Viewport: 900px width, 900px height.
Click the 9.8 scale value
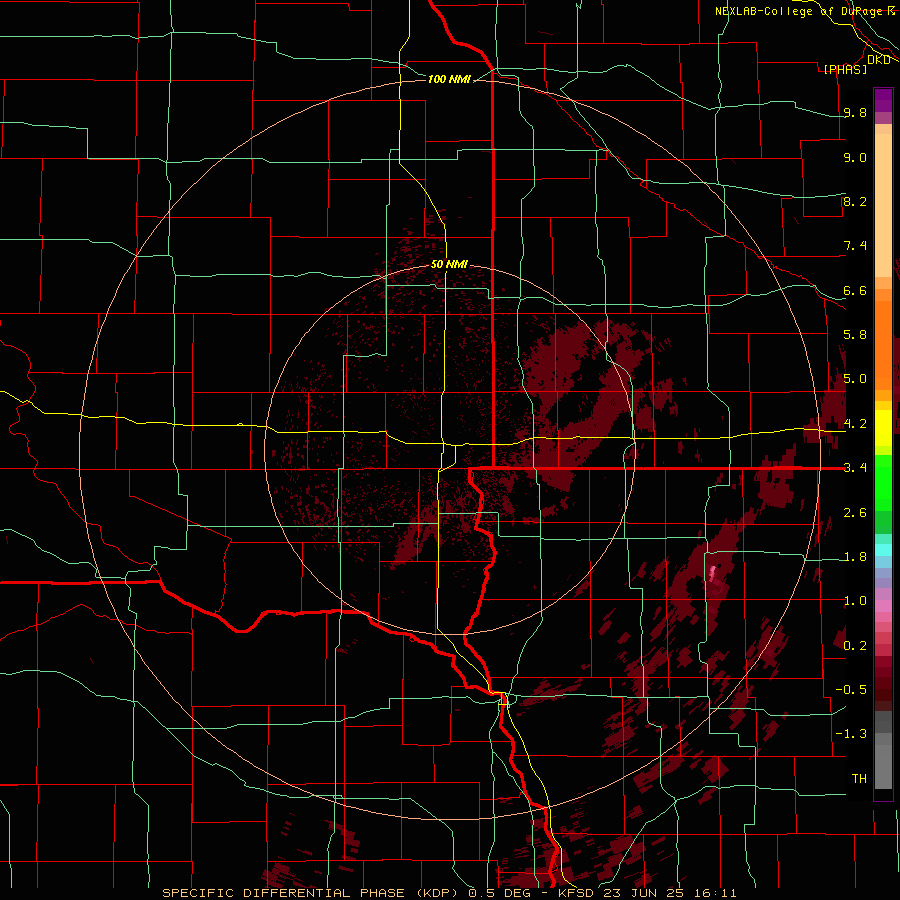pyautogui.click(x=855, y=112)
